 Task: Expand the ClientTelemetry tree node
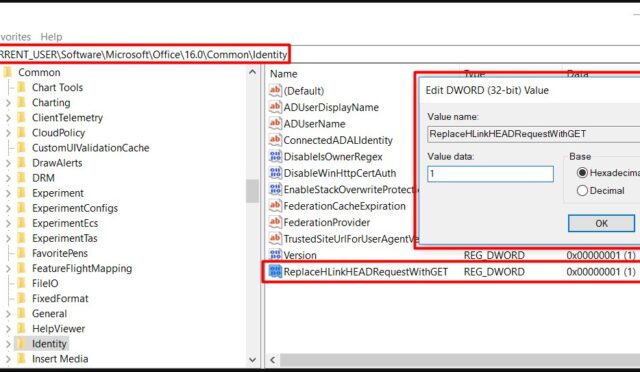pos(8,118)
